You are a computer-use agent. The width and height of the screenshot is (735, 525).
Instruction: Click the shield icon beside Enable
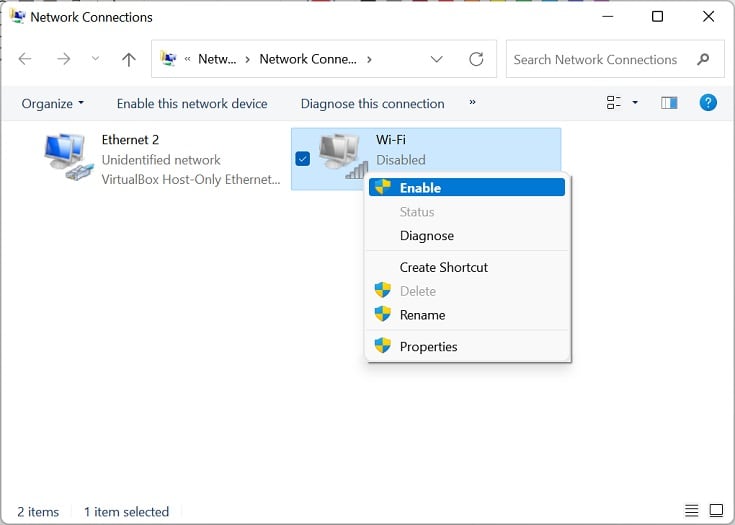pyautogui.click(x=383, y=187)
